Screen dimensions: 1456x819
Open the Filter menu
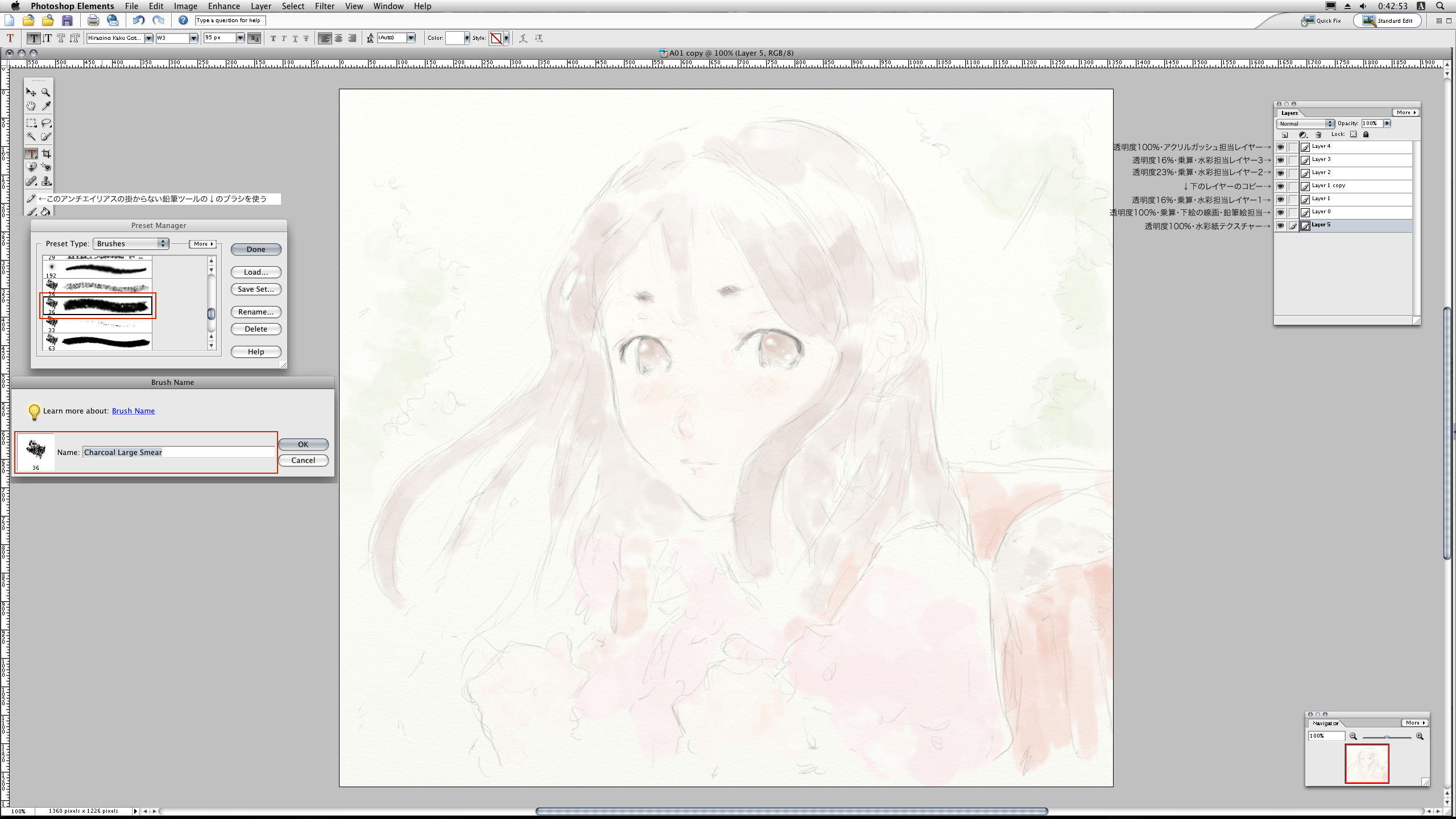(325, 6)
